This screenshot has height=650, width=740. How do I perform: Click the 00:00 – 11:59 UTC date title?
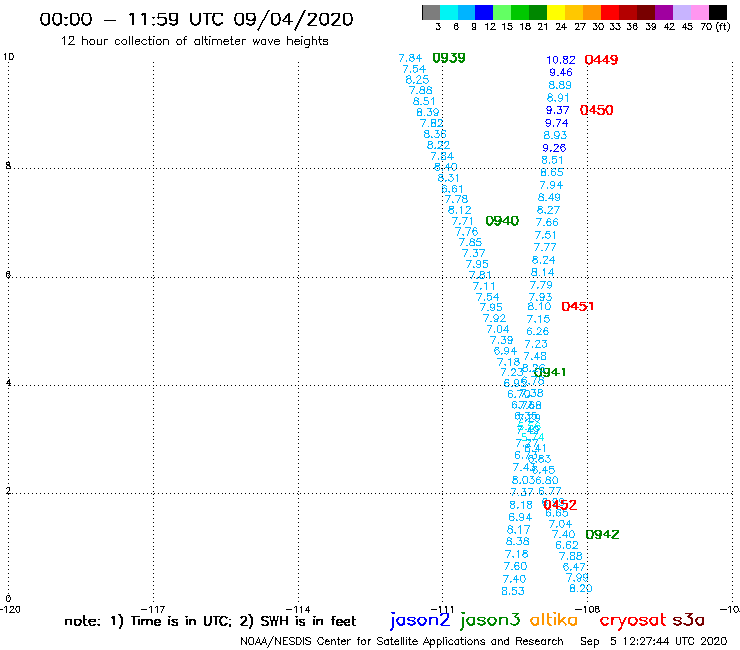coord(196,19)
